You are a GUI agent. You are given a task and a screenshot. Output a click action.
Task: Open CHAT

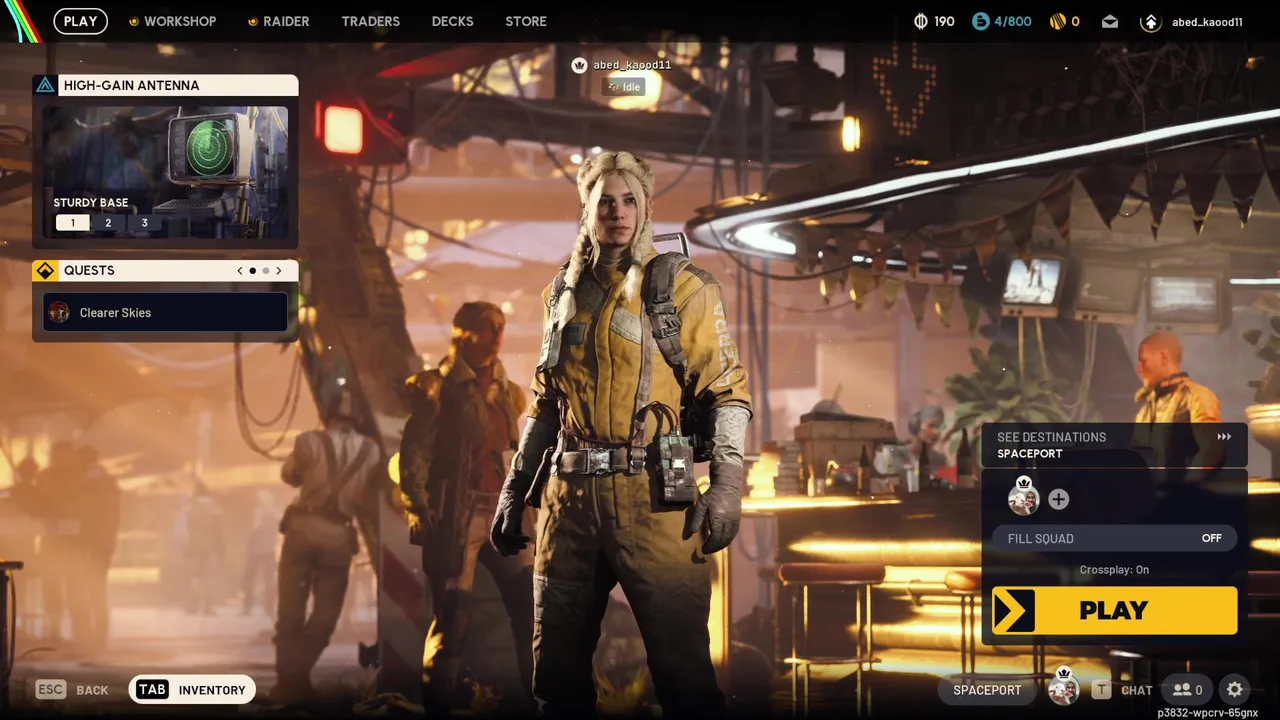point(1137,690)
